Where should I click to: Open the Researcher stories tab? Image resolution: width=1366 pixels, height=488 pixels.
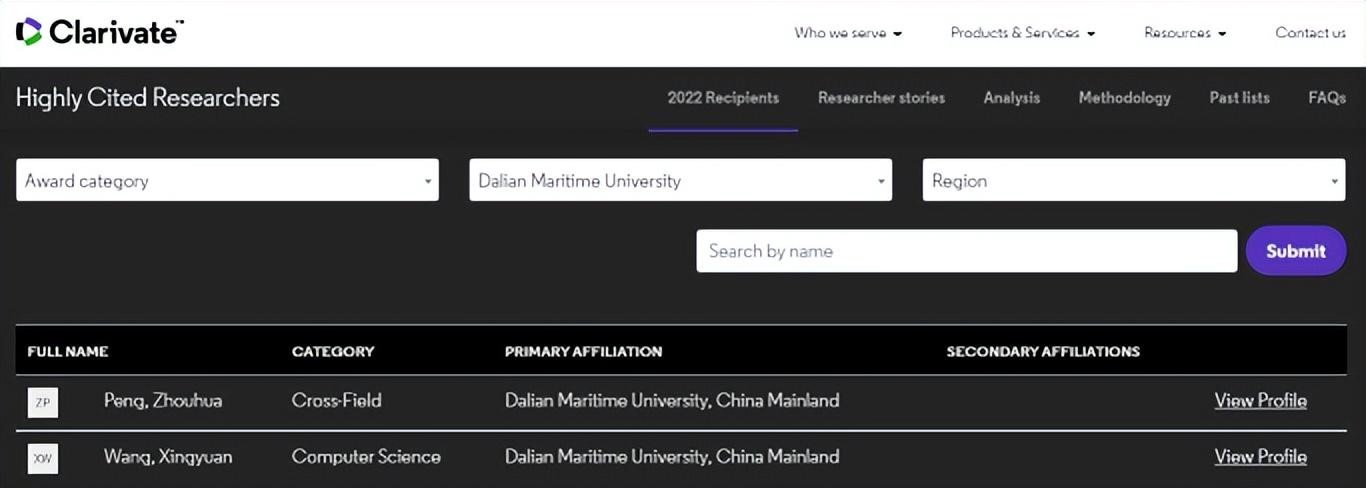(881, 98)
